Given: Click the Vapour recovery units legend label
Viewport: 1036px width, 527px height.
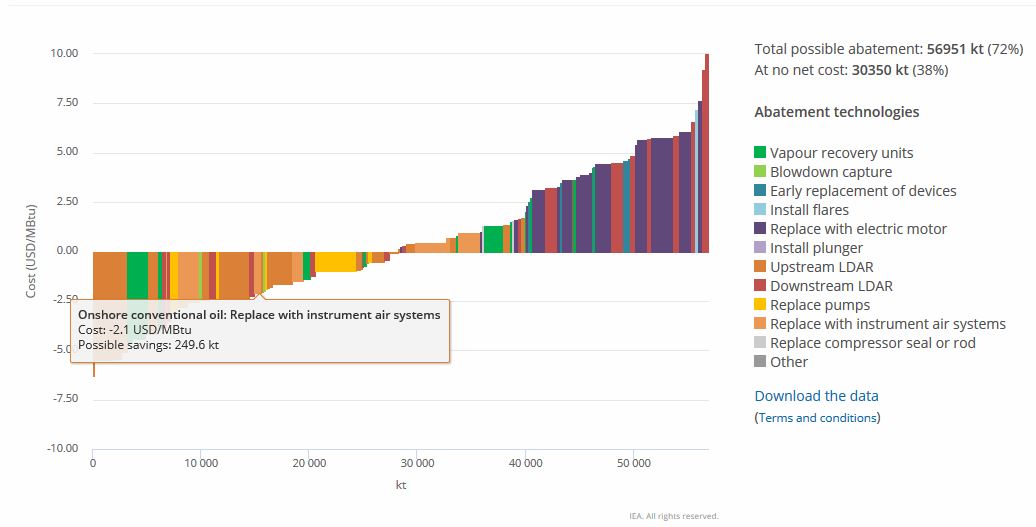Looking at the screenshot, I should (841, 153).
